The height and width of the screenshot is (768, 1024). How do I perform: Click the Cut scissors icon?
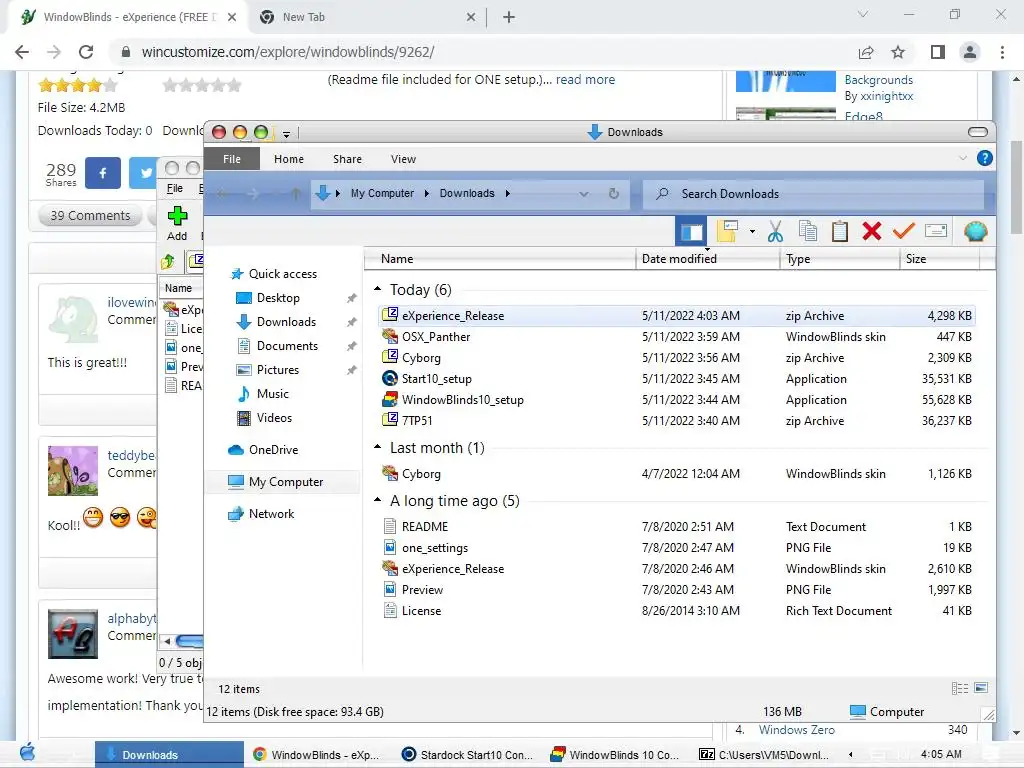(775, 231)
